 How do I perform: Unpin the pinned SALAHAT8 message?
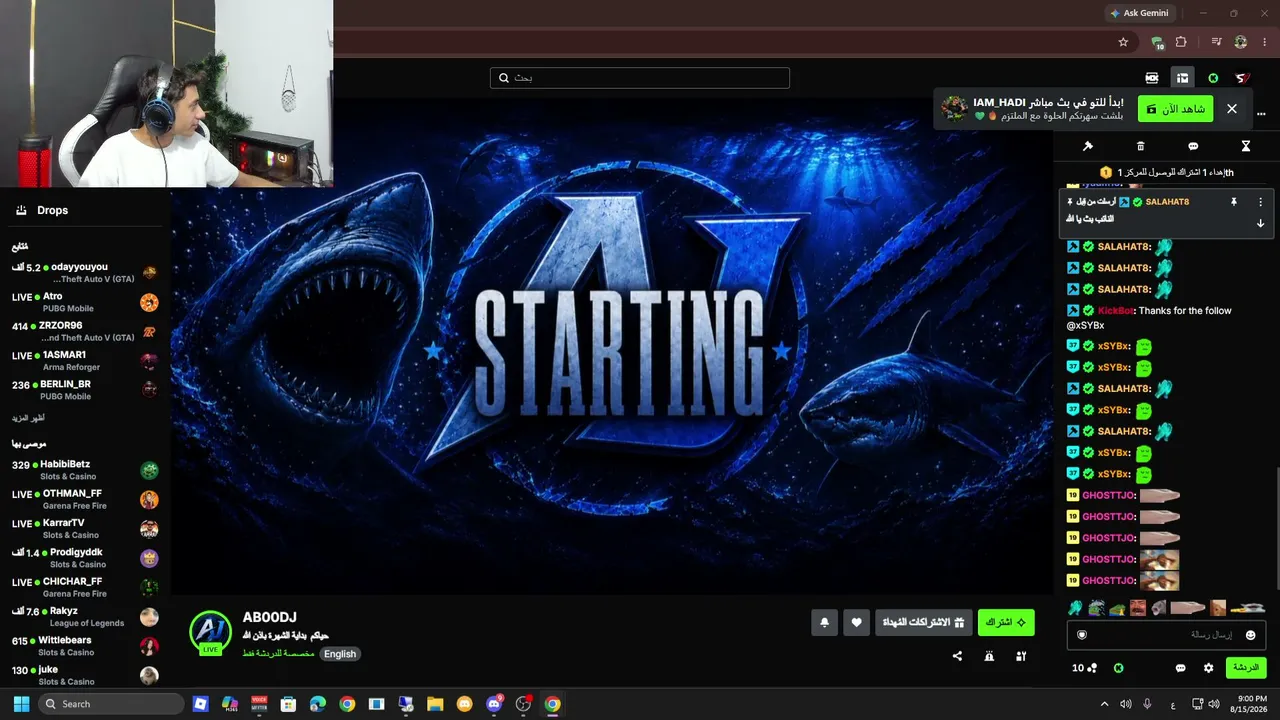pos(1234,202)
